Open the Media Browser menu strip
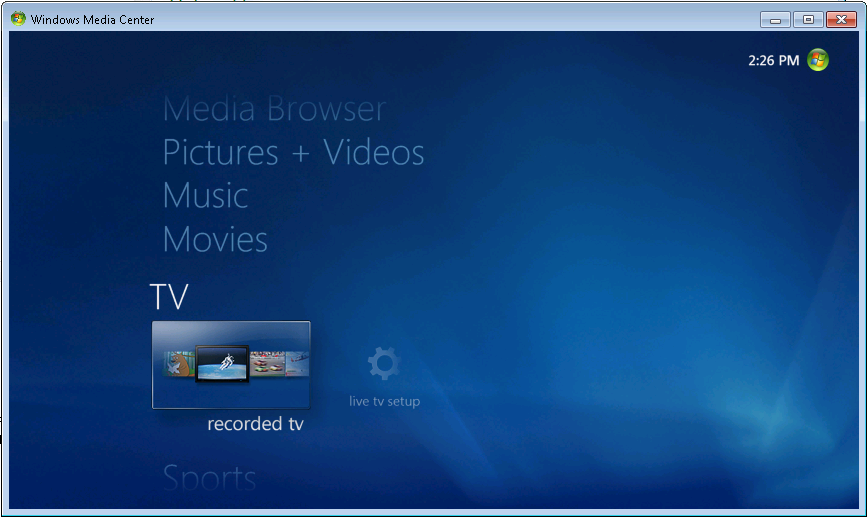867x517 pixels. pyautogui.click(x=274, y=108)
